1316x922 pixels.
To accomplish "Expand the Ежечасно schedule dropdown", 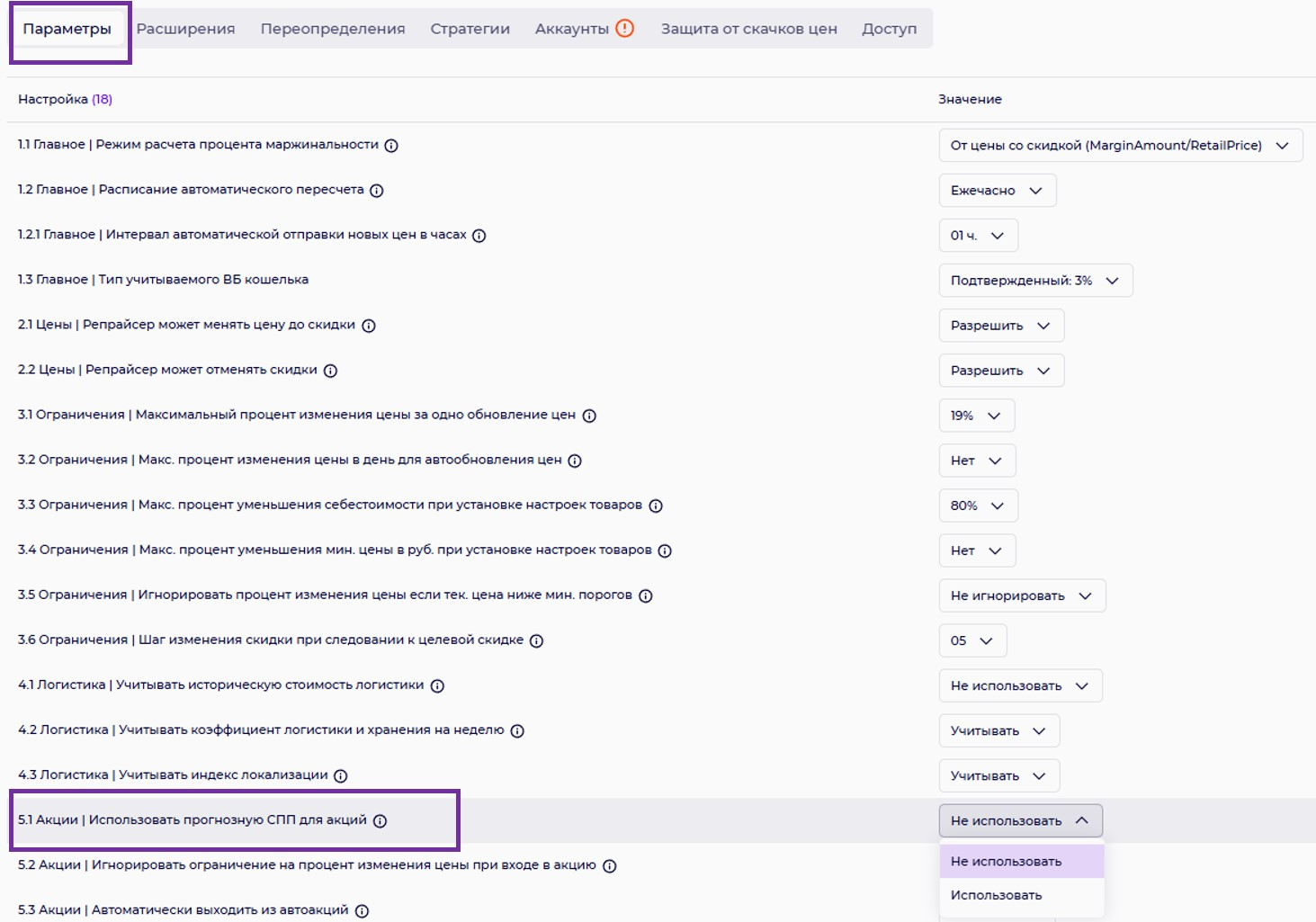I will coord(997,191).
